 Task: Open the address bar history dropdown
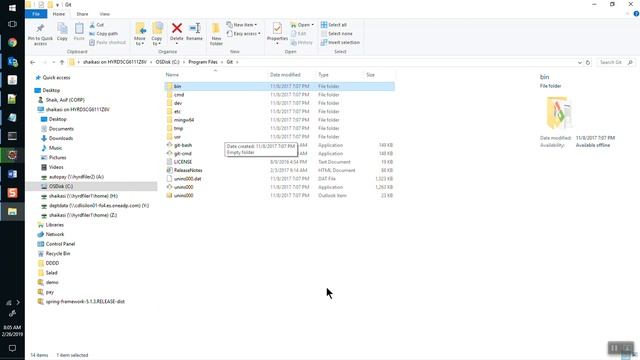[x=580, y=62]
